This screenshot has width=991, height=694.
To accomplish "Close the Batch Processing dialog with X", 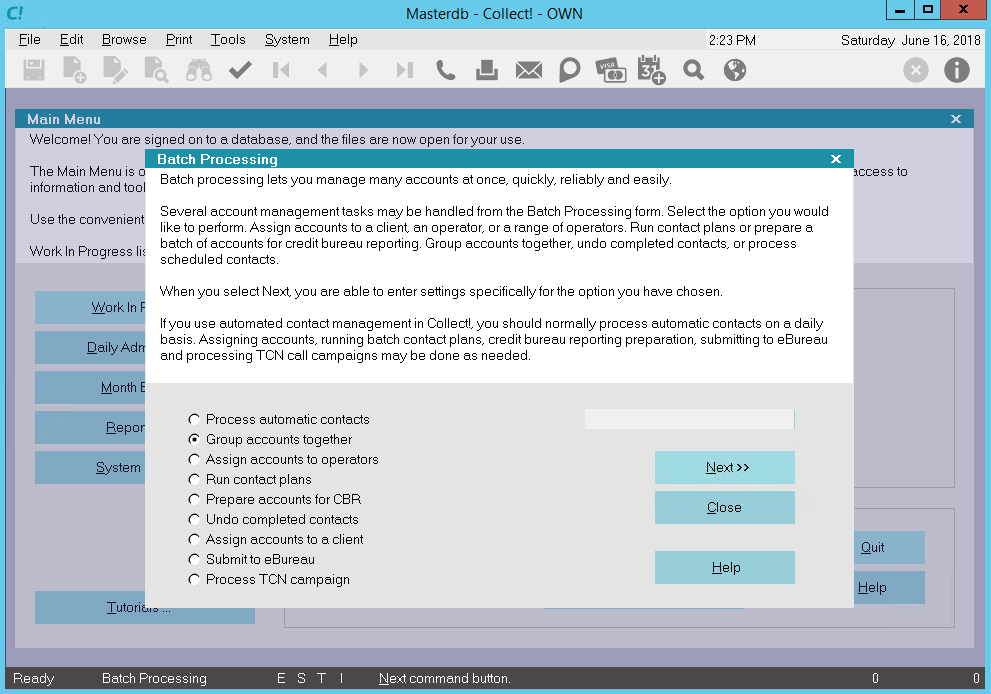I will coord(836,159).
